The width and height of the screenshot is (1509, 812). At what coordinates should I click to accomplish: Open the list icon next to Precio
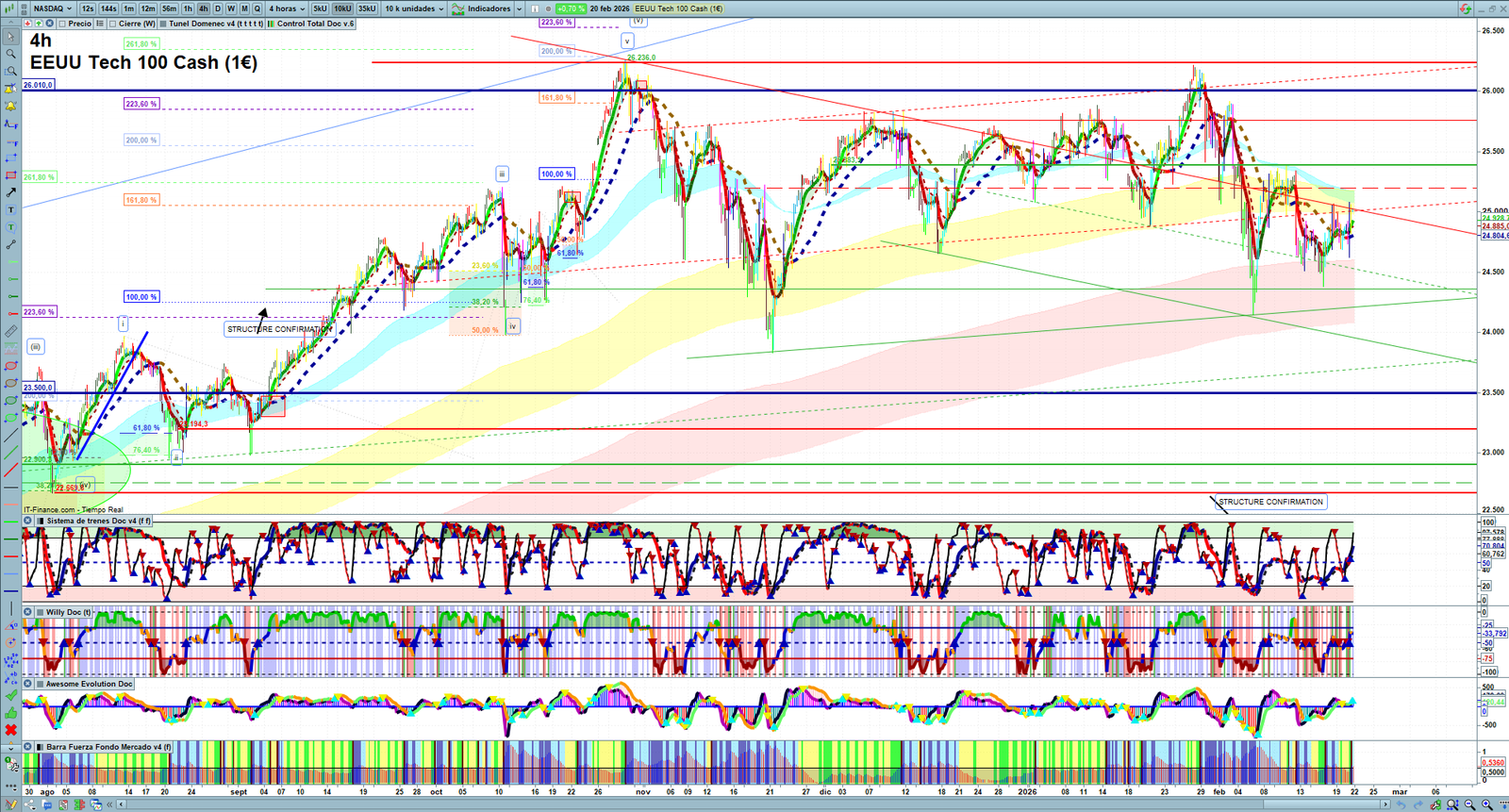click(x=99, y=24)
